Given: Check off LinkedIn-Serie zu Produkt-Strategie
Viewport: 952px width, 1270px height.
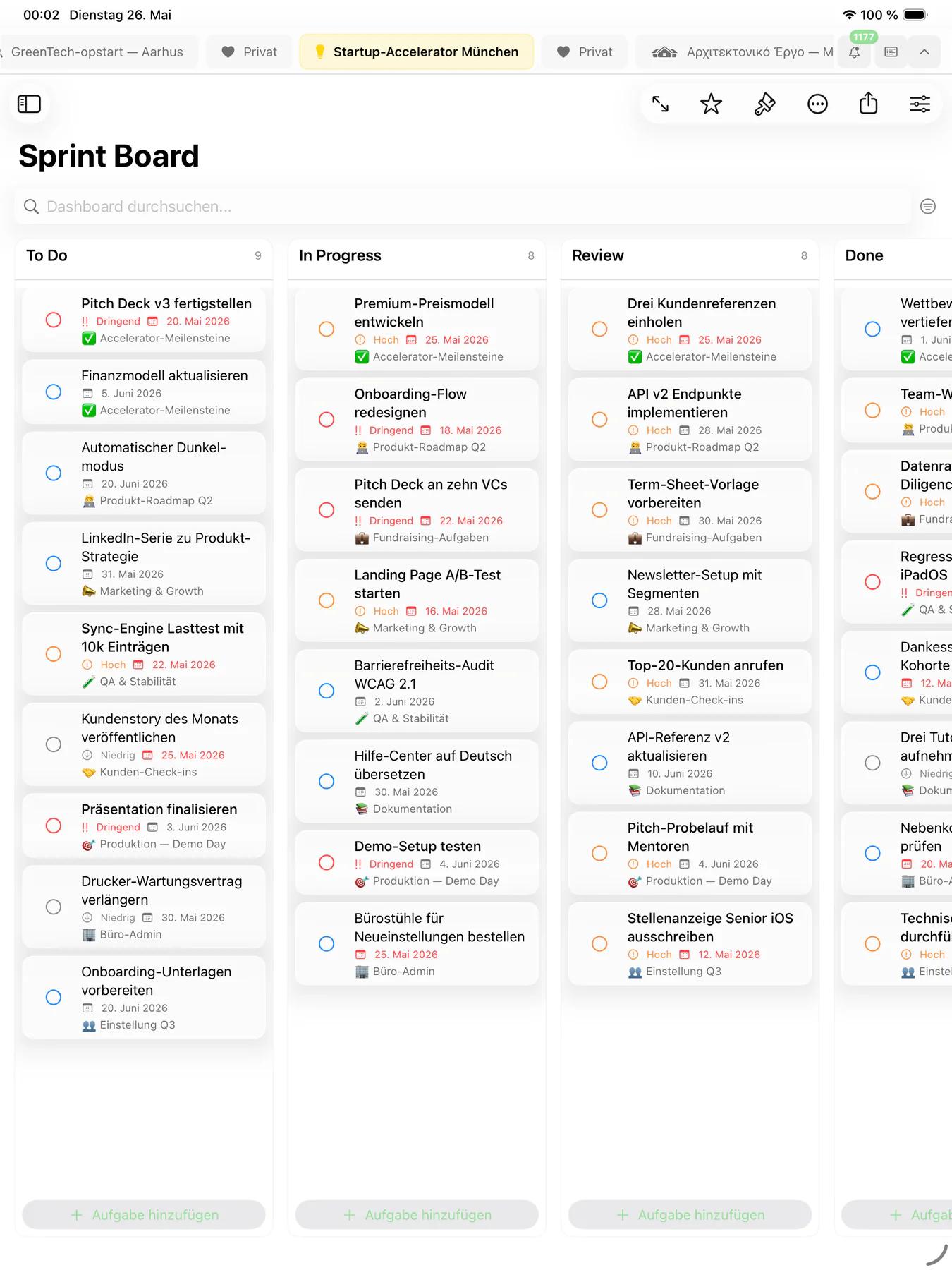Looking at the screenshot, I should pos(54,563).
